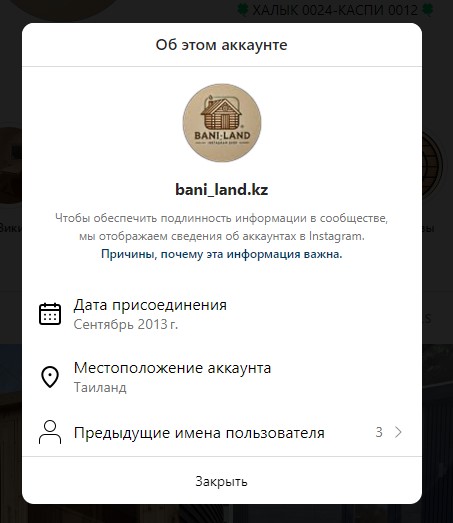This screenshot has width=453, height=523.
Task: Open link Причины, почему эта информация важна
Action: (222, 254)
